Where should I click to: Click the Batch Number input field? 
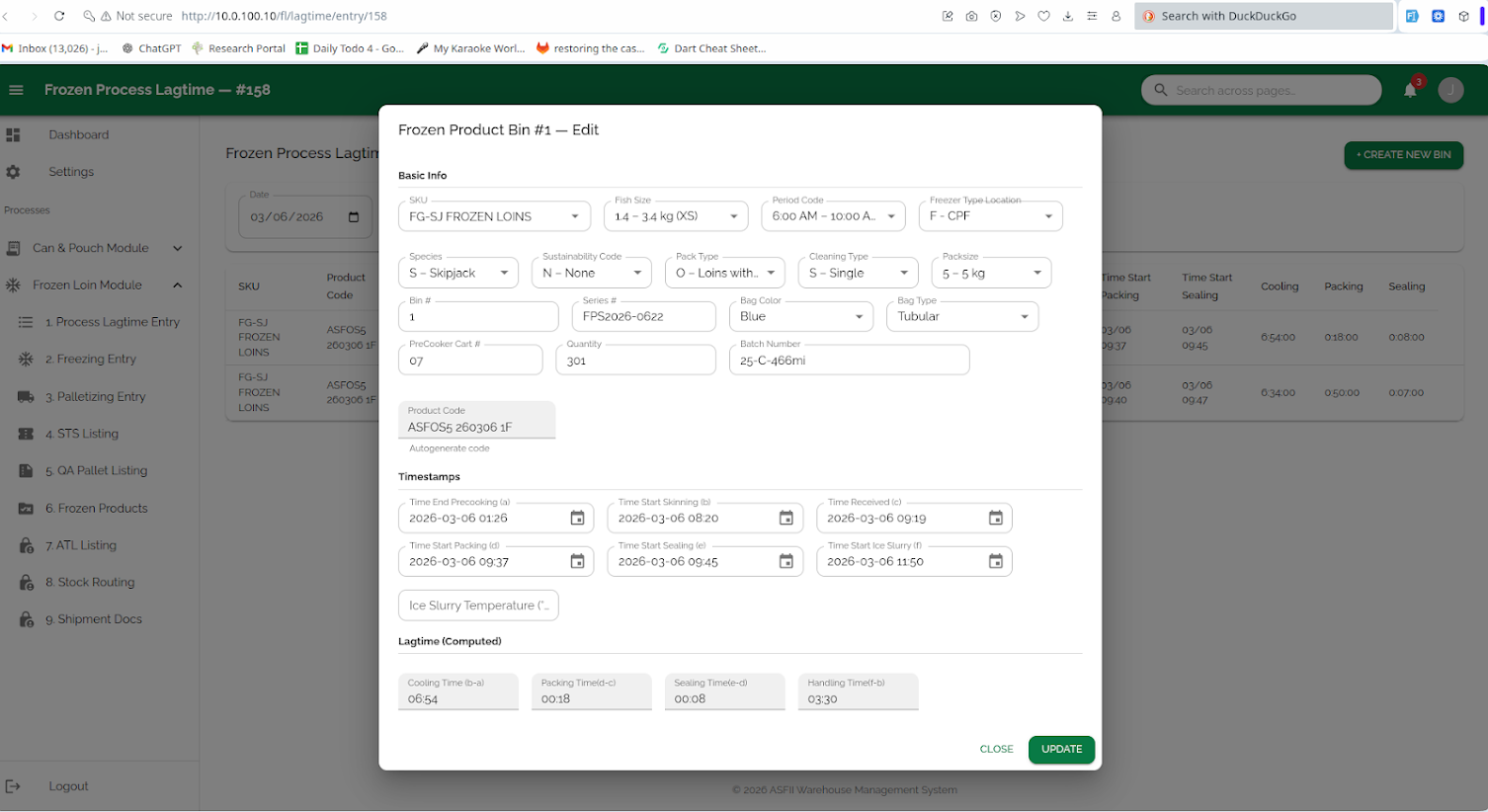pyautogui.click(x=849, y=360)
